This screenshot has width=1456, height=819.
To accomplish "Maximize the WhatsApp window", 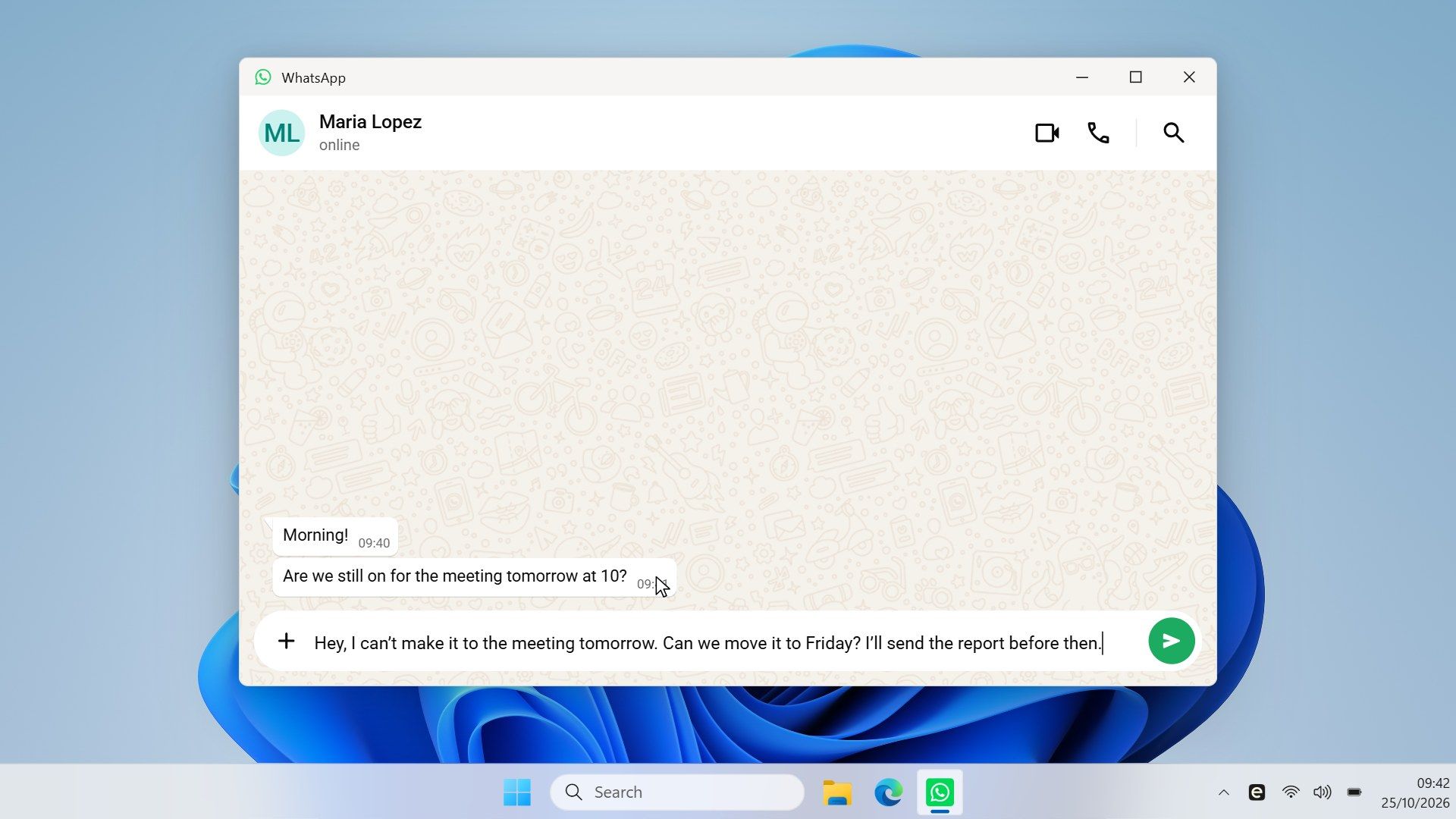I will (1135, 77).
